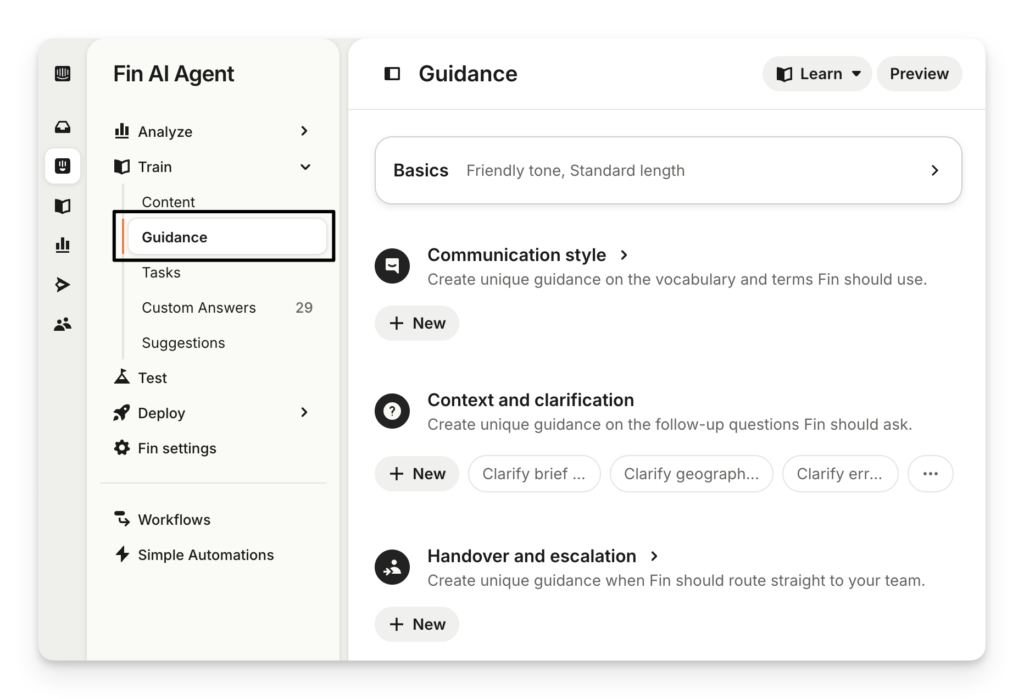The image size is (1024, 699).
Task: Click the 29 count beside Custom Answers
Action: point(304,308)
